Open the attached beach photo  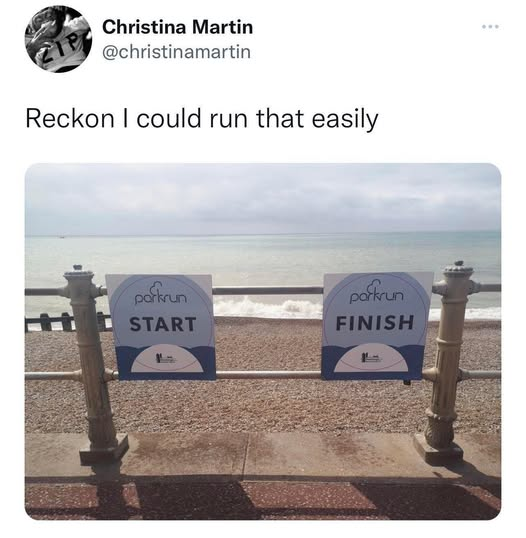pyautogui.click(x=263, y=341)
